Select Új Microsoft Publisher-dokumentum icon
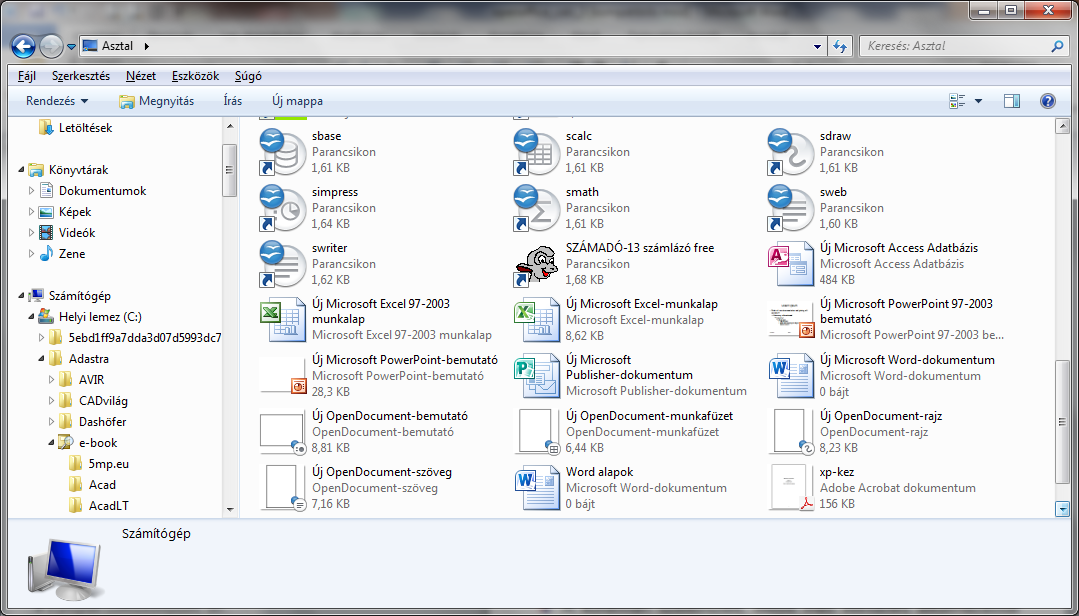 [536, 376]
